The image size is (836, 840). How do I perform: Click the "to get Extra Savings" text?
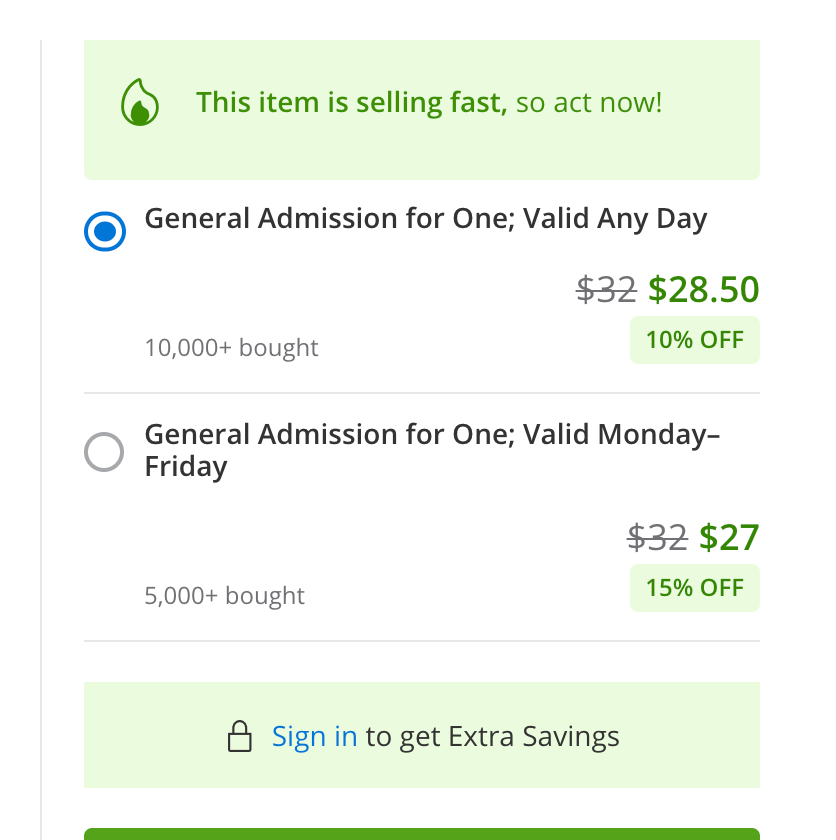coord(492,737)
